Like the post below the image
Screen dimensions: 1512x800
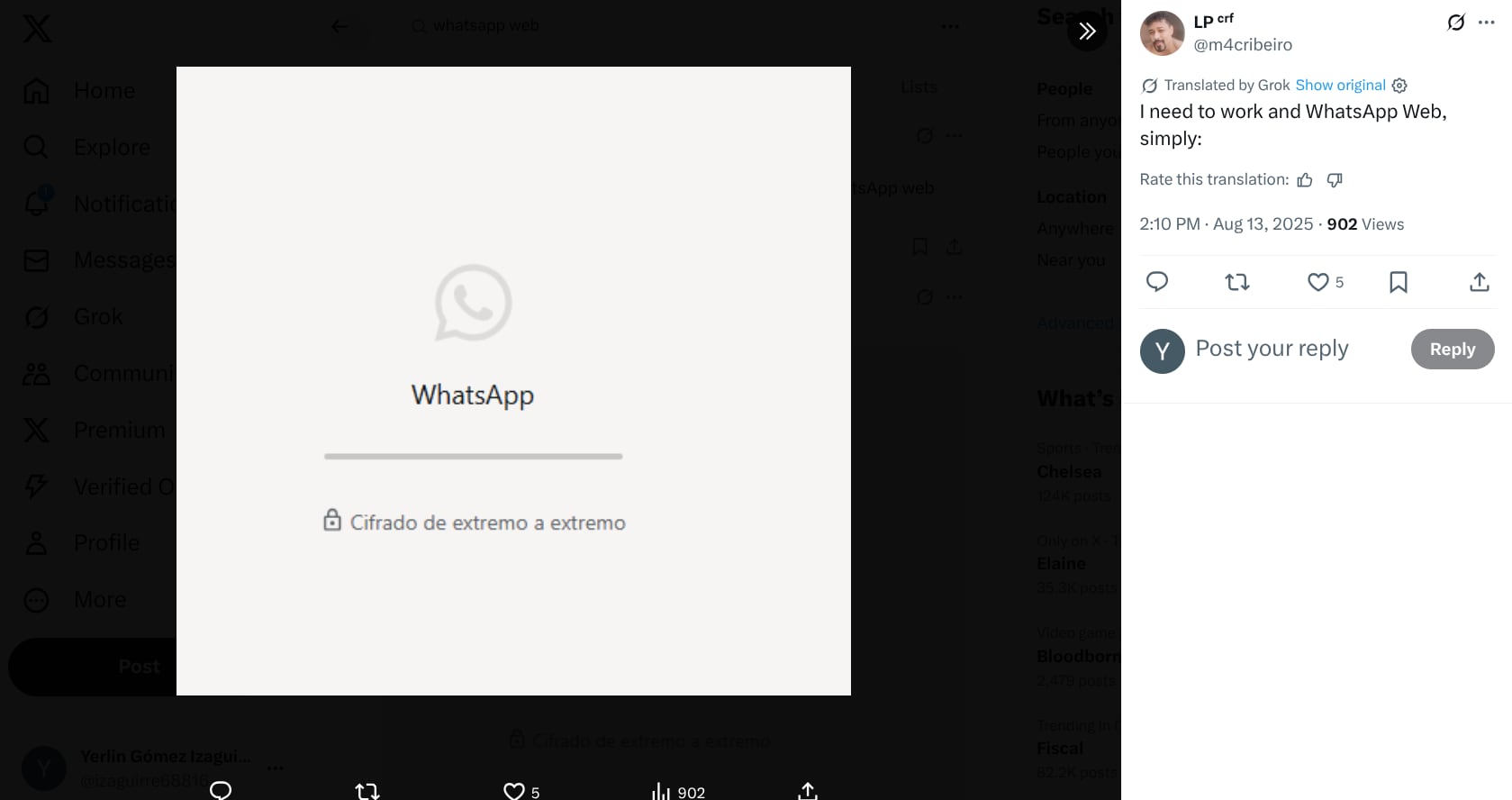click(513, 791)
